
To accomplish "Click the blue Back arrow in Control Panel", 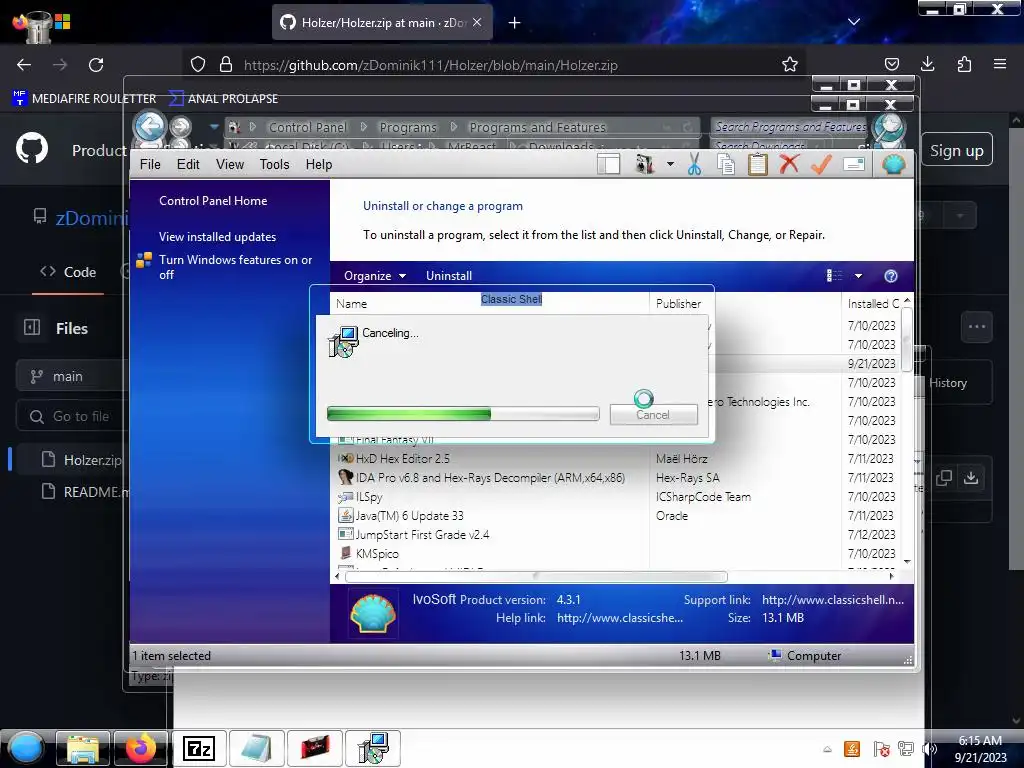I will pos(150,127).
